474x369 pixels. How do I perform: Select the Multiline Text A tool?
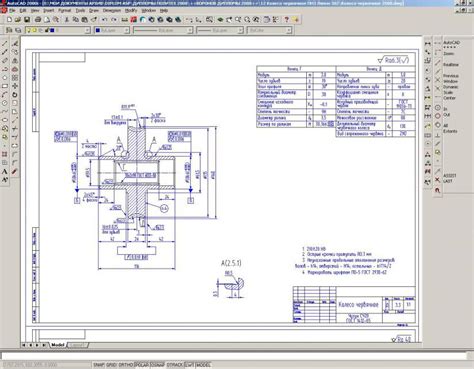point(5,172)
